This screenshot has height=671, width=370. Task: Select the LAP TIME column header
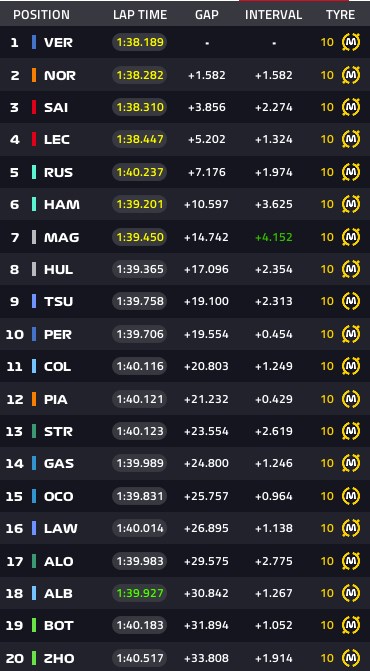(x=140, y=15)
